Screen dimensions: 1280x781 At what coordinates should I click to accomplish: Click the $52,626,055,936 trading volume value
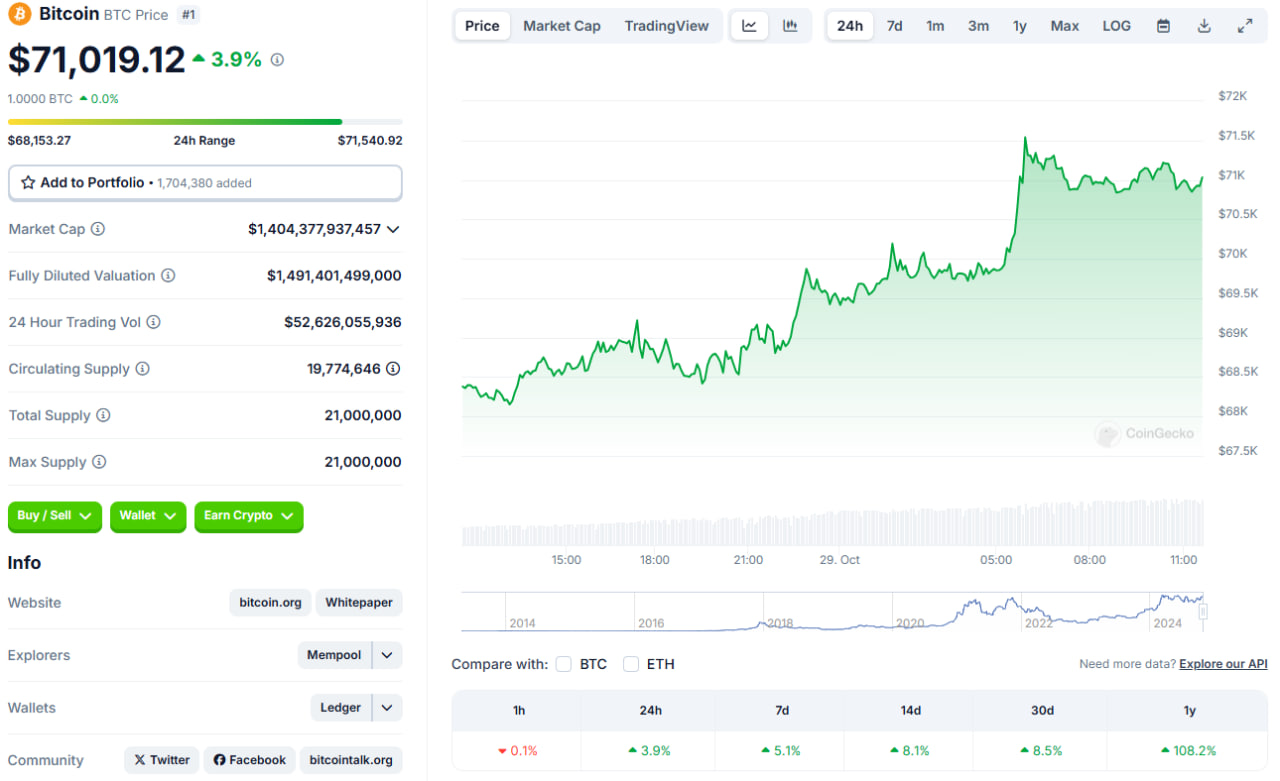(x=343, y=322)
